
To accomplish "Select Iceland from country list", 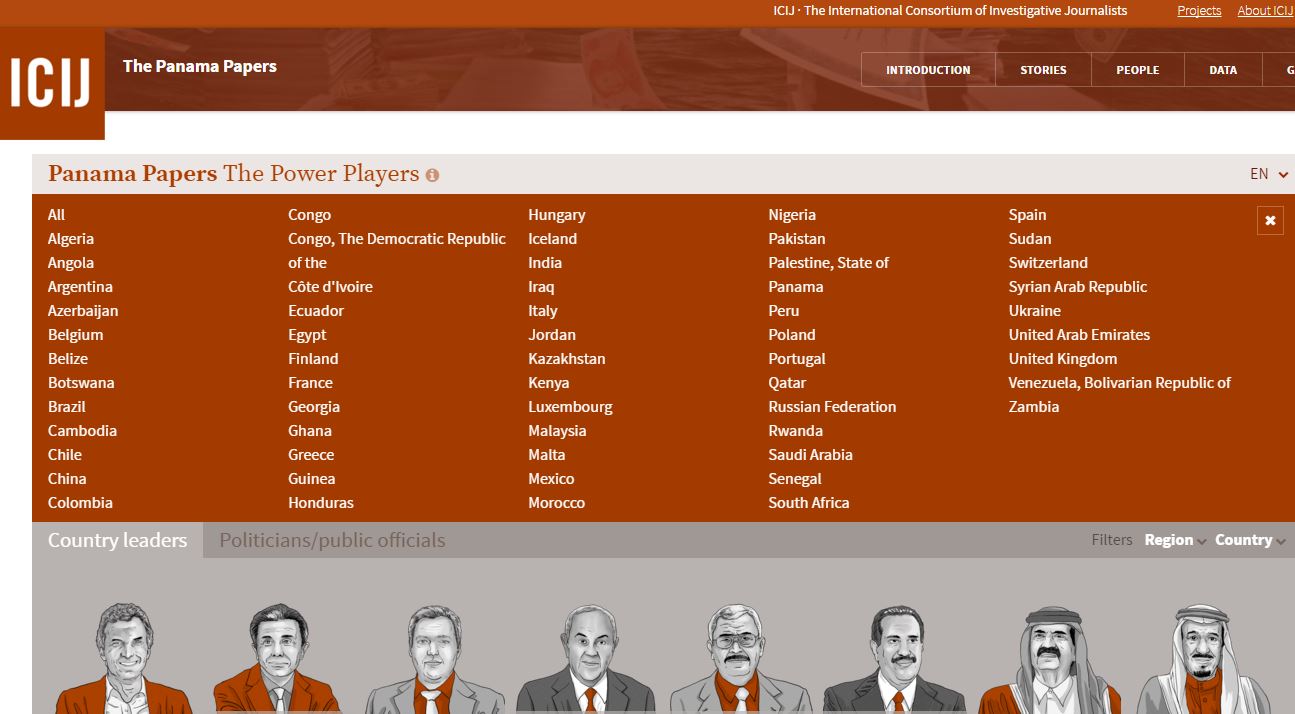I will 553,239.
